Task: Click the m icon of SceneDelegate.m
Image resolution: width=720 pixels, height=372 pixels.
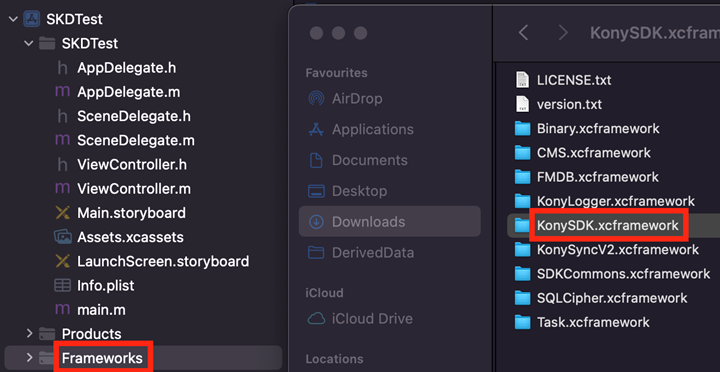Action: [x=62, y=141]
